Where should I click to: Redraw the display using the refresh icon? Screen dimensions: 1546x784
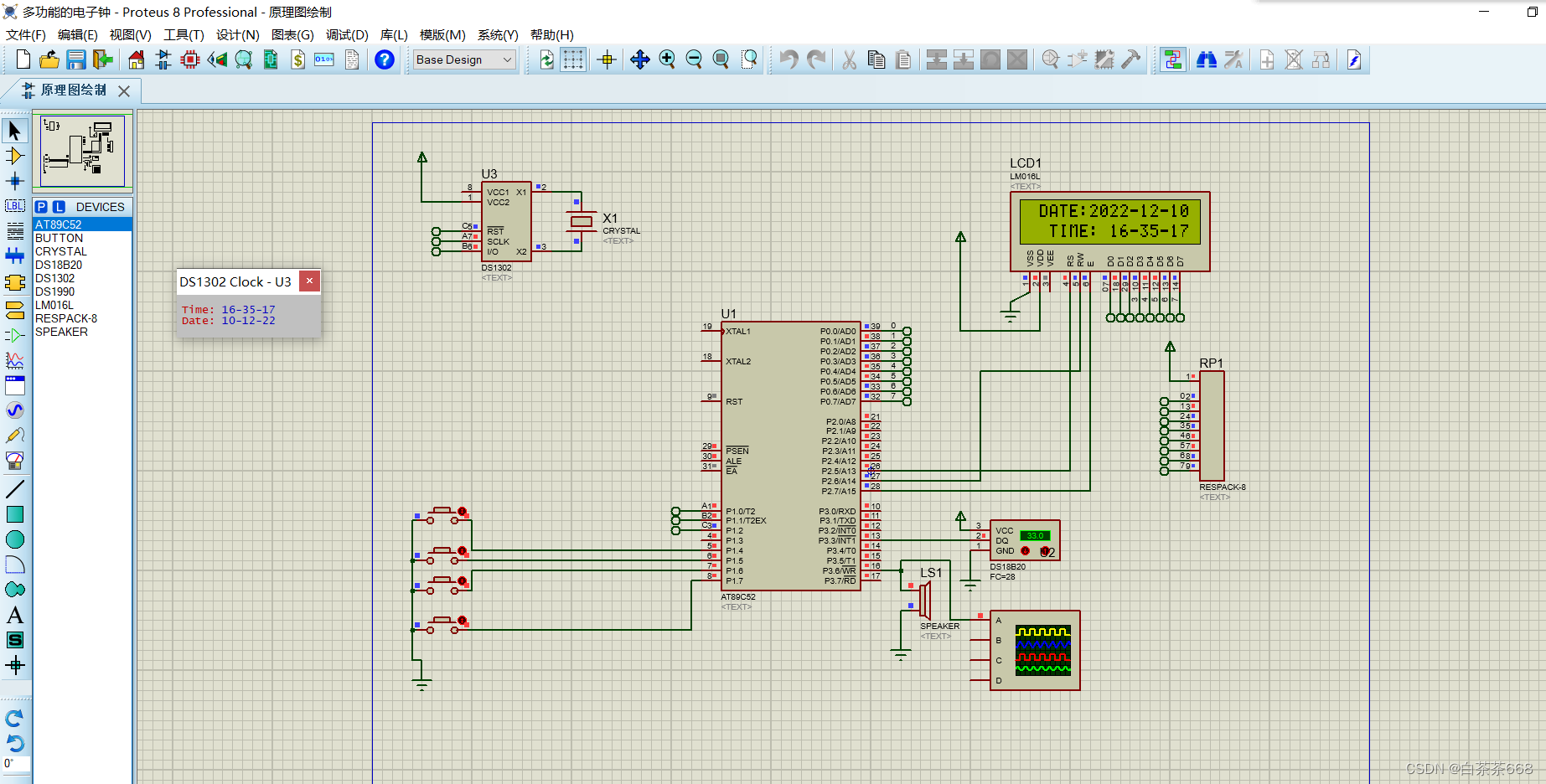click(546, 59)
